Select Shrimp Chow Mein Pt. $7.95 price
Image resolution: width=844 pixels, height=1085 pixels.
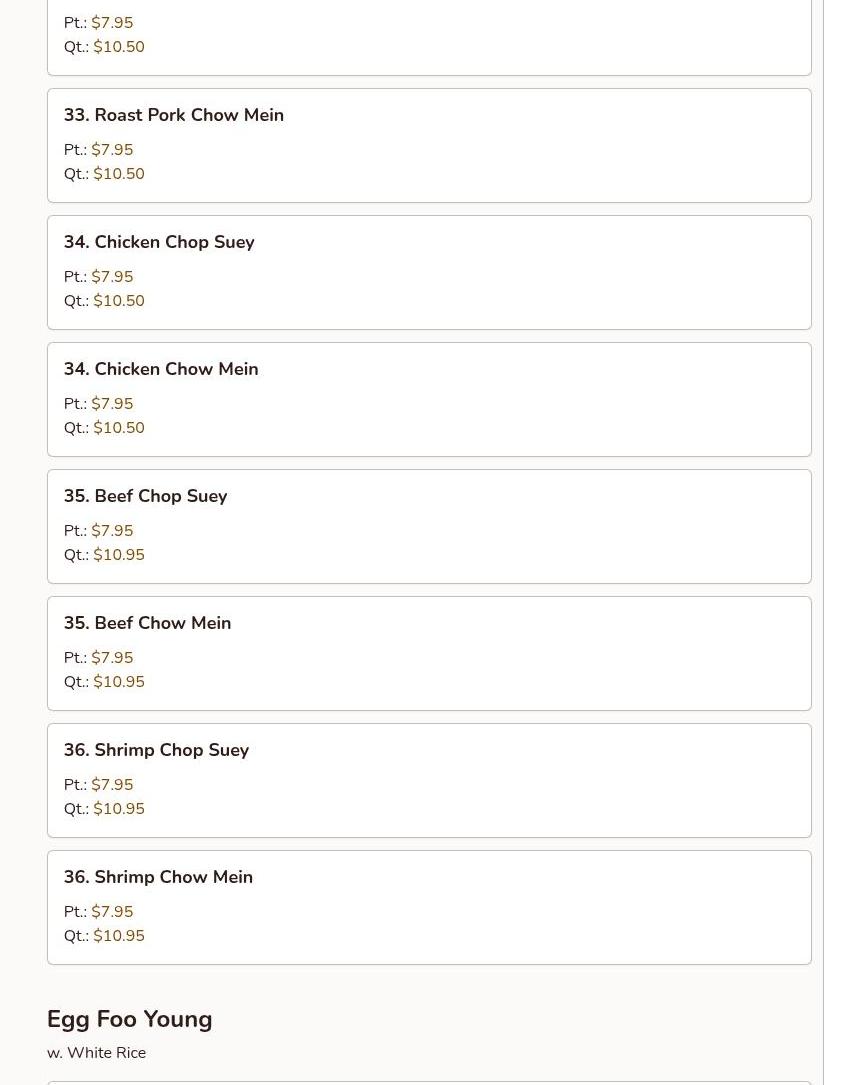coord(112,911)
